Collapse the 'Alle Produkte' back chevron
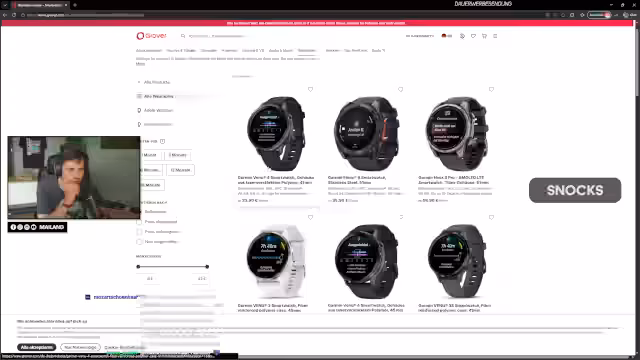This screenshot has width=640, height=360. [139, 82]
